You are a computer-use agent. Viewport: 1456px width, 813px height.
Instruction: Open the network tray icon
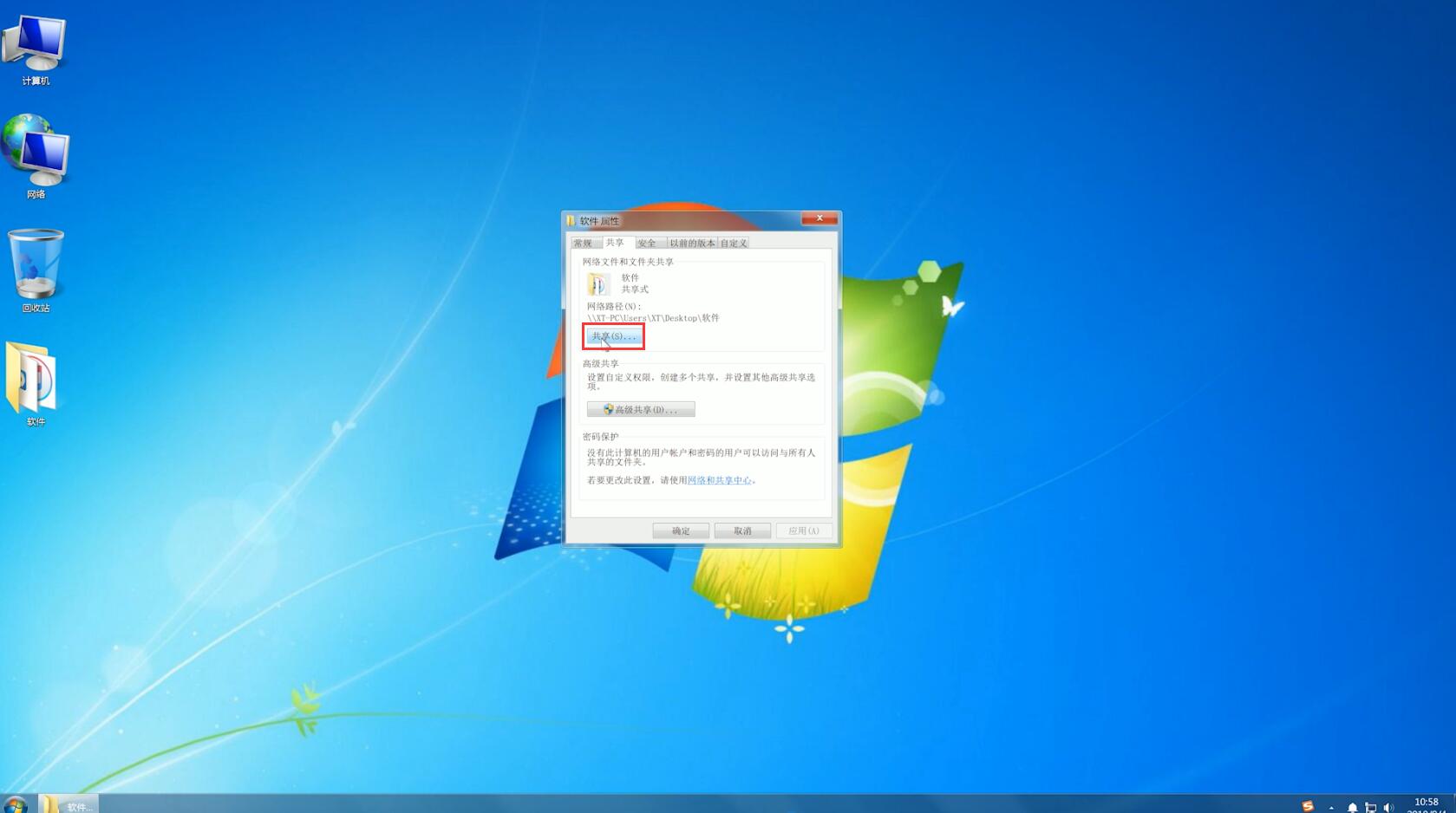coord(1370,807)
